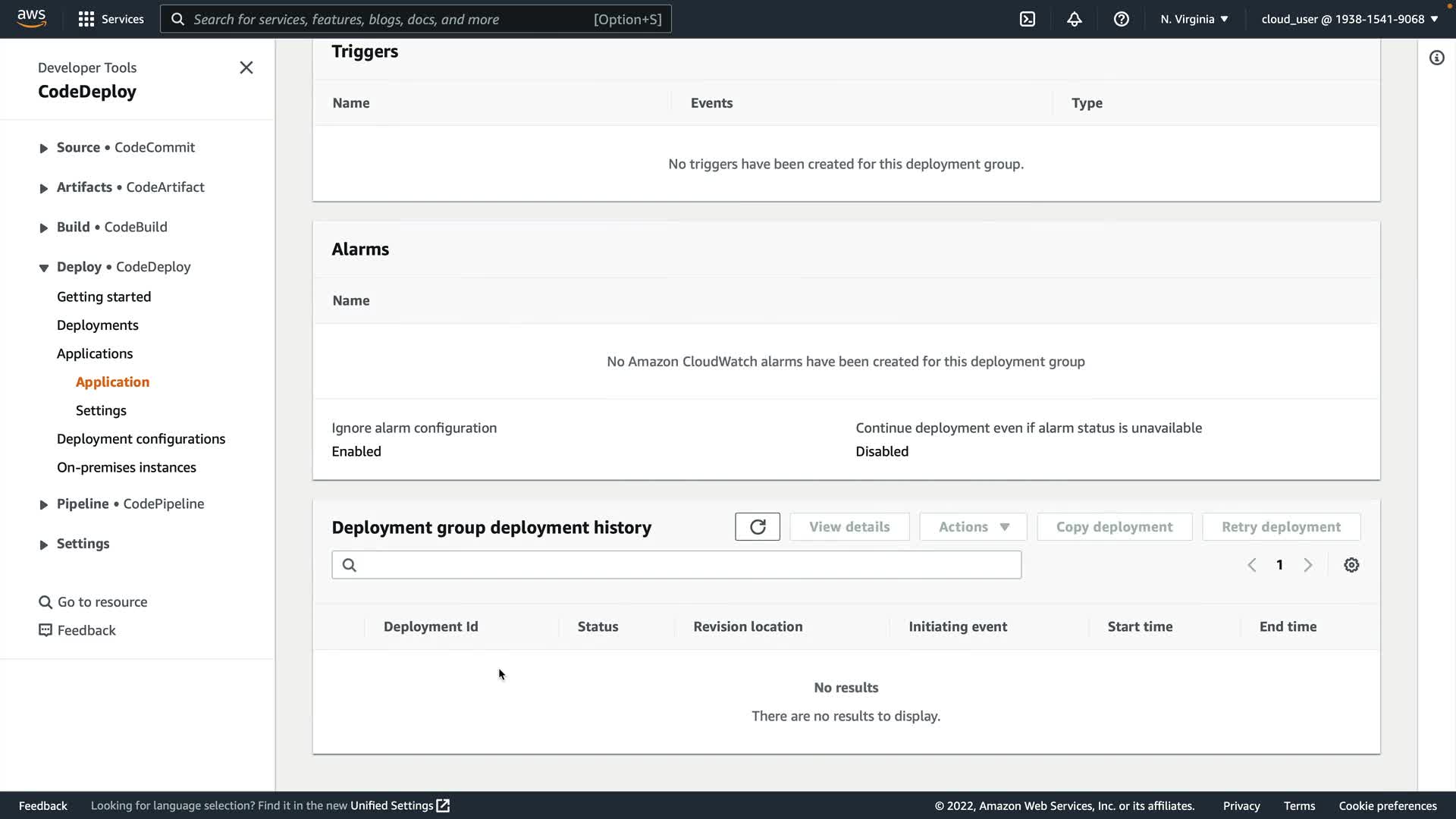
Task: Go to next page of deployments
Action: [1308, 565]
